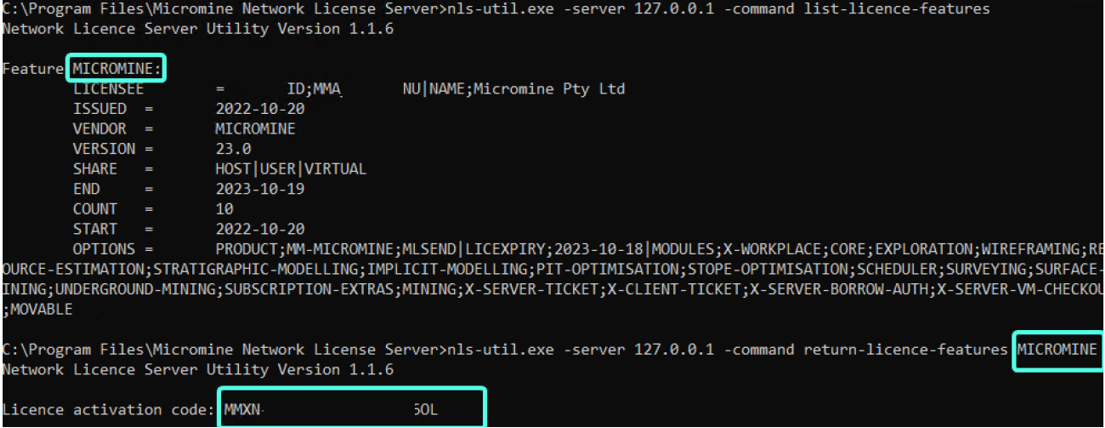This screenshot has height=428, width=1105.
Task: Click the IMPLICIT-MODELLING module entry
Action: tap(449, 269)
